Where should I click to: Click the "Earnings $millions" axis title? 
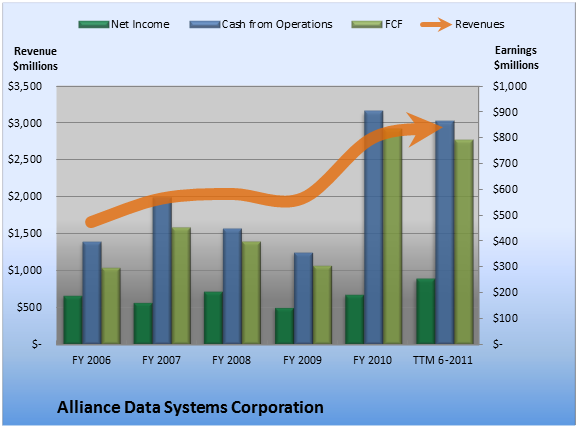click(x=516, y=57)
